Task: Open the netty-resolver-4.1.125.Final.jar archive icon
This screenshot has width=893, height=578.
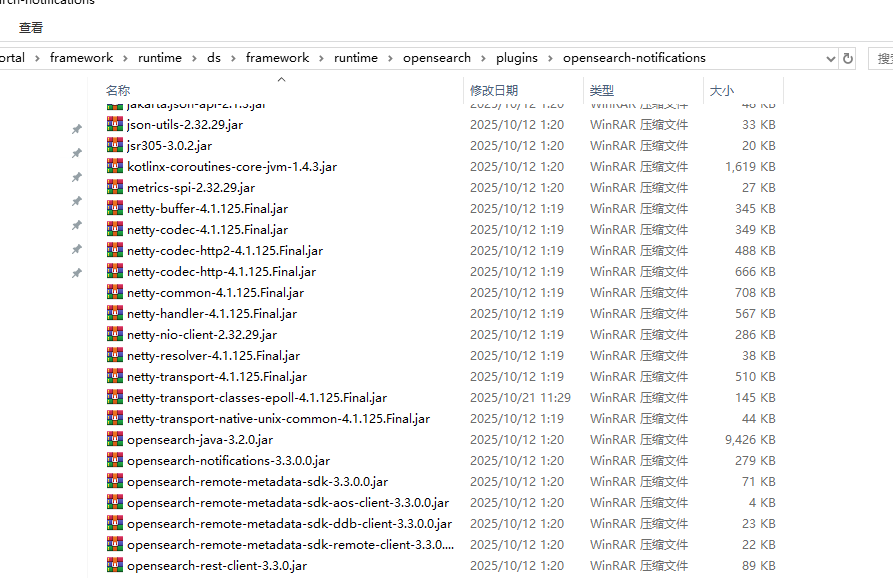Action: pos(114,355)
